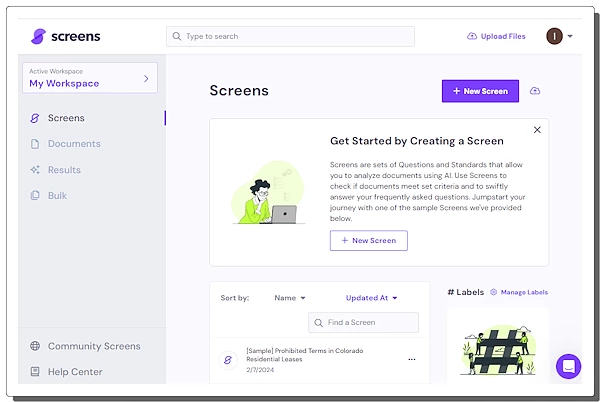Click the Upload Files link
This screenshot has height=402, width=600.
click(496, 36)
